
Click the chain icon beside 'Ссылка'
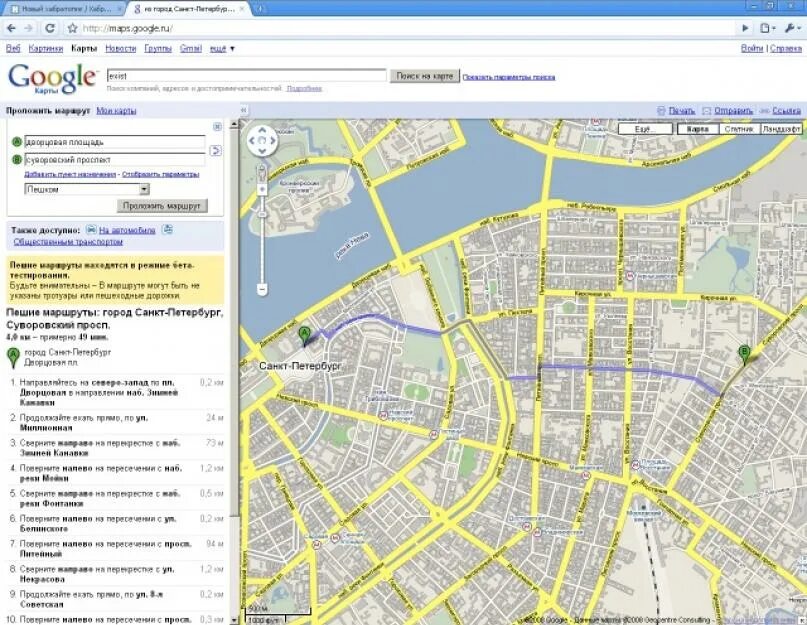pyautogui.click(x=765, y=111)
